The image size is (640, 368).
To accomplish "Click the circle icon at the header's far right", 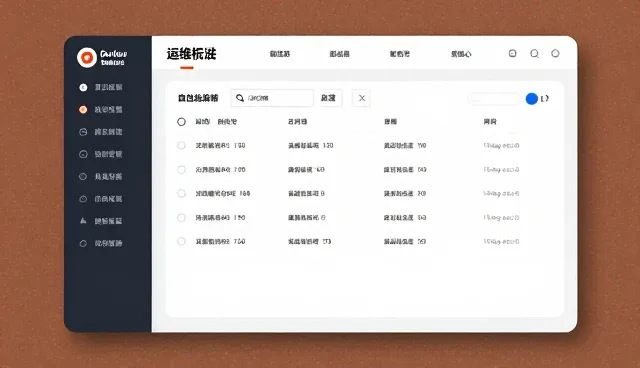I will pyautogui.click(x=555, y=53).
